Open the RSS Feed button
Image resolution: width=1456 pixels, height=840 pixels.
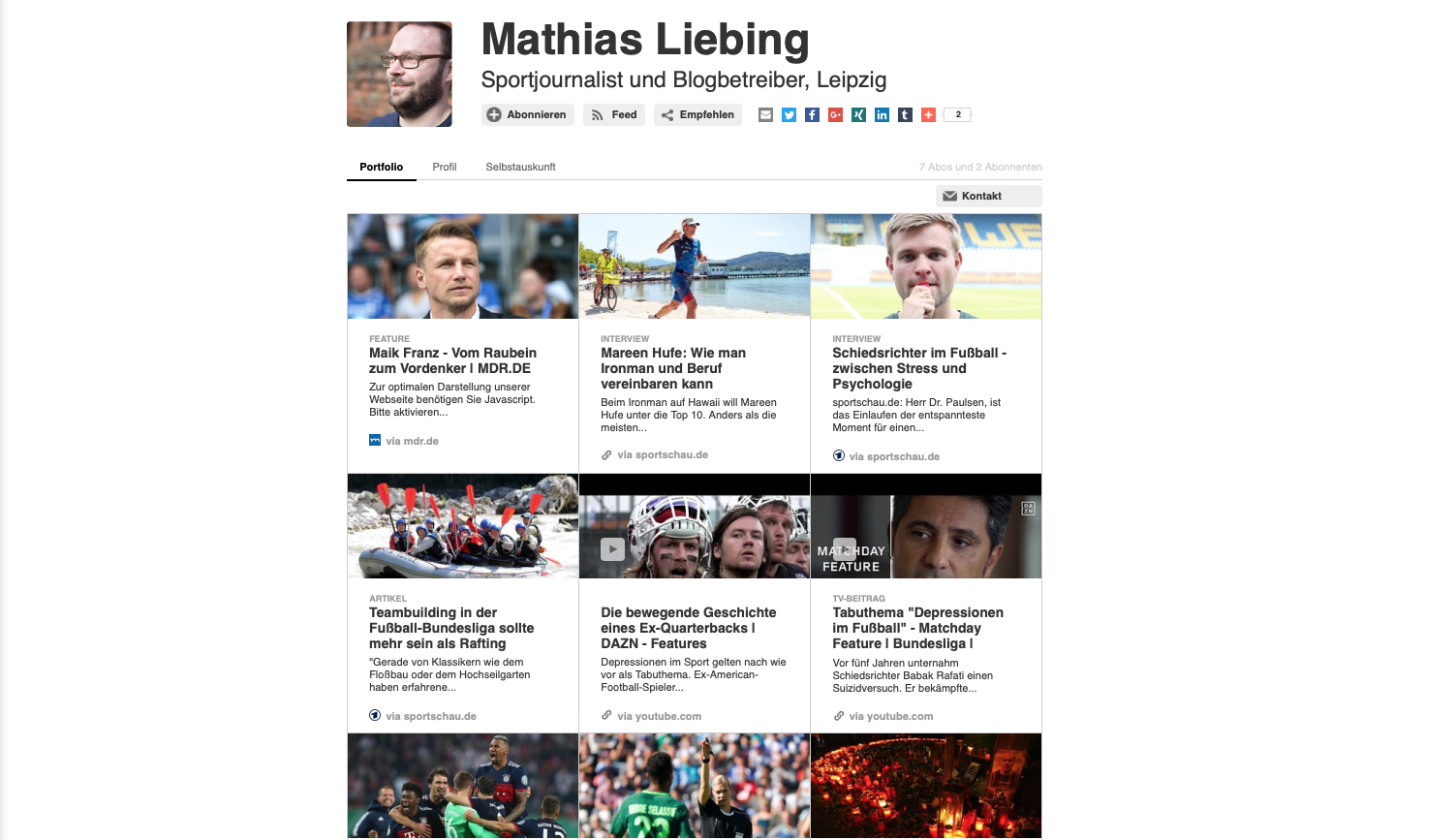(614, 114)
